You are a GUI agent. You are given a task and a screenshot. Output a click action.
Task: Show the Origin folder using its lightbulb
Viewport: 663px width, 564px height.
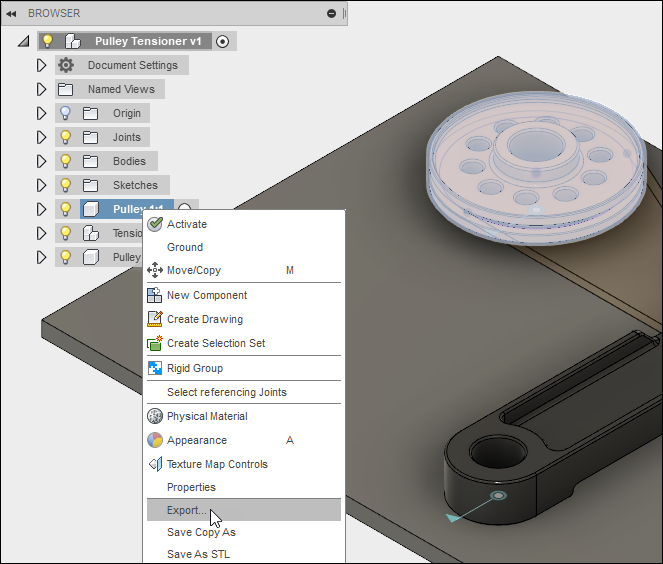66,113
